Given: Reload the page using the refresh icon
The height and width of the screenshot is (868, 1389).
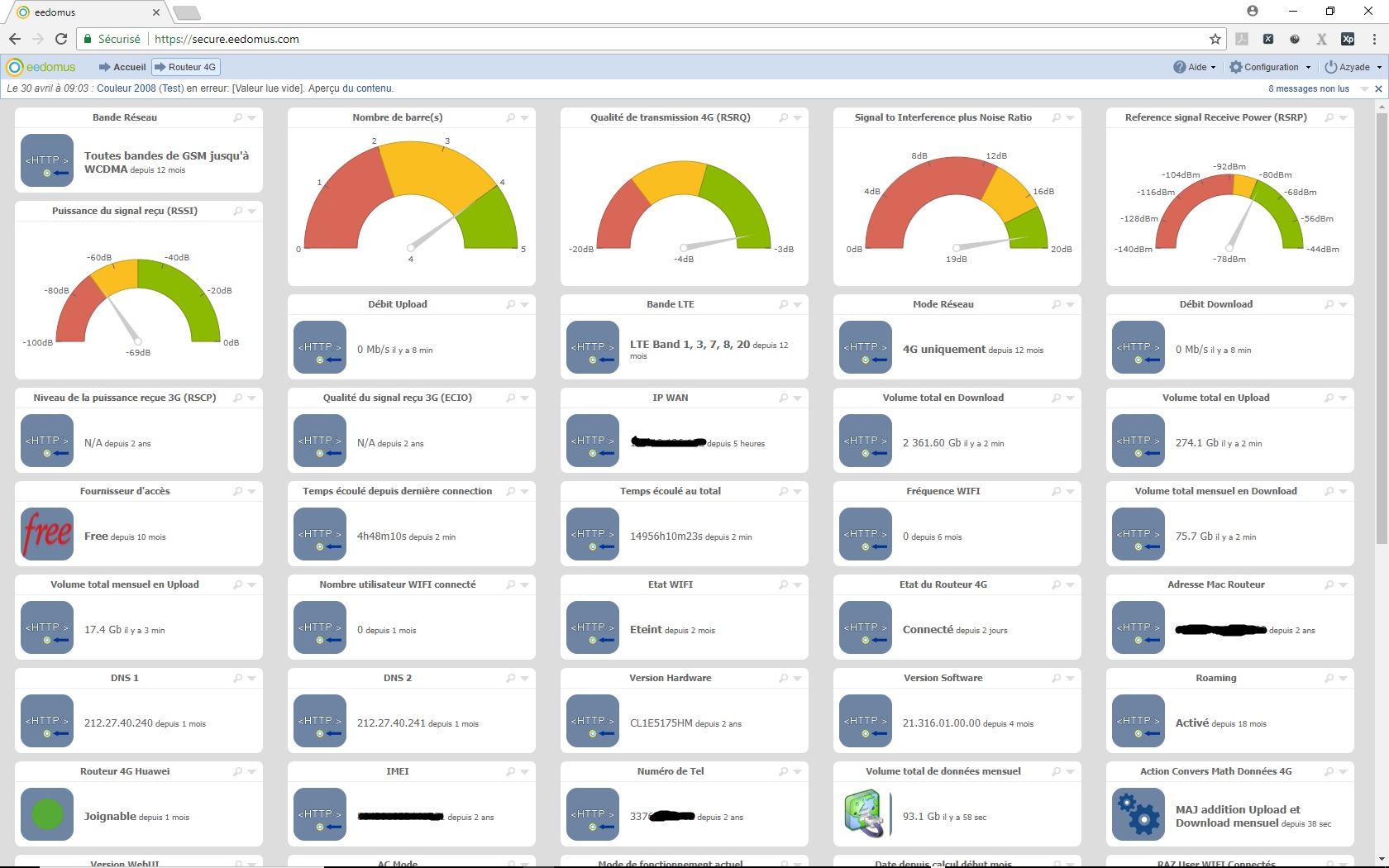Looking at the screenshot, I should (61, 39).
